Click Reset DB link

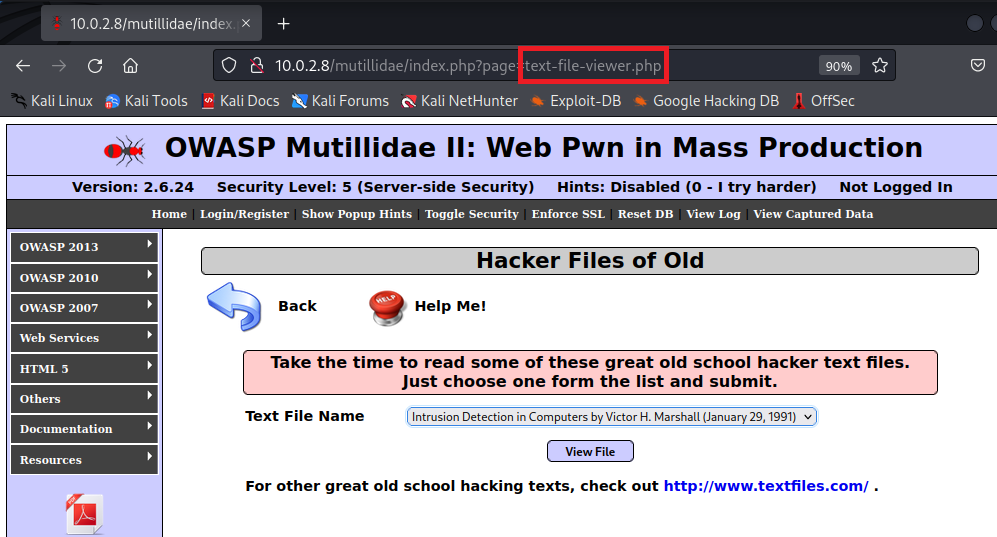(645, 214)
